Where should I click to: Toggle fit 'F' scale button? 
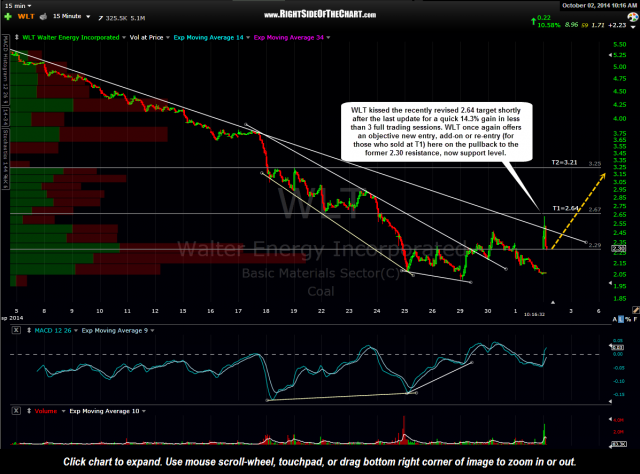coord(635,319)
